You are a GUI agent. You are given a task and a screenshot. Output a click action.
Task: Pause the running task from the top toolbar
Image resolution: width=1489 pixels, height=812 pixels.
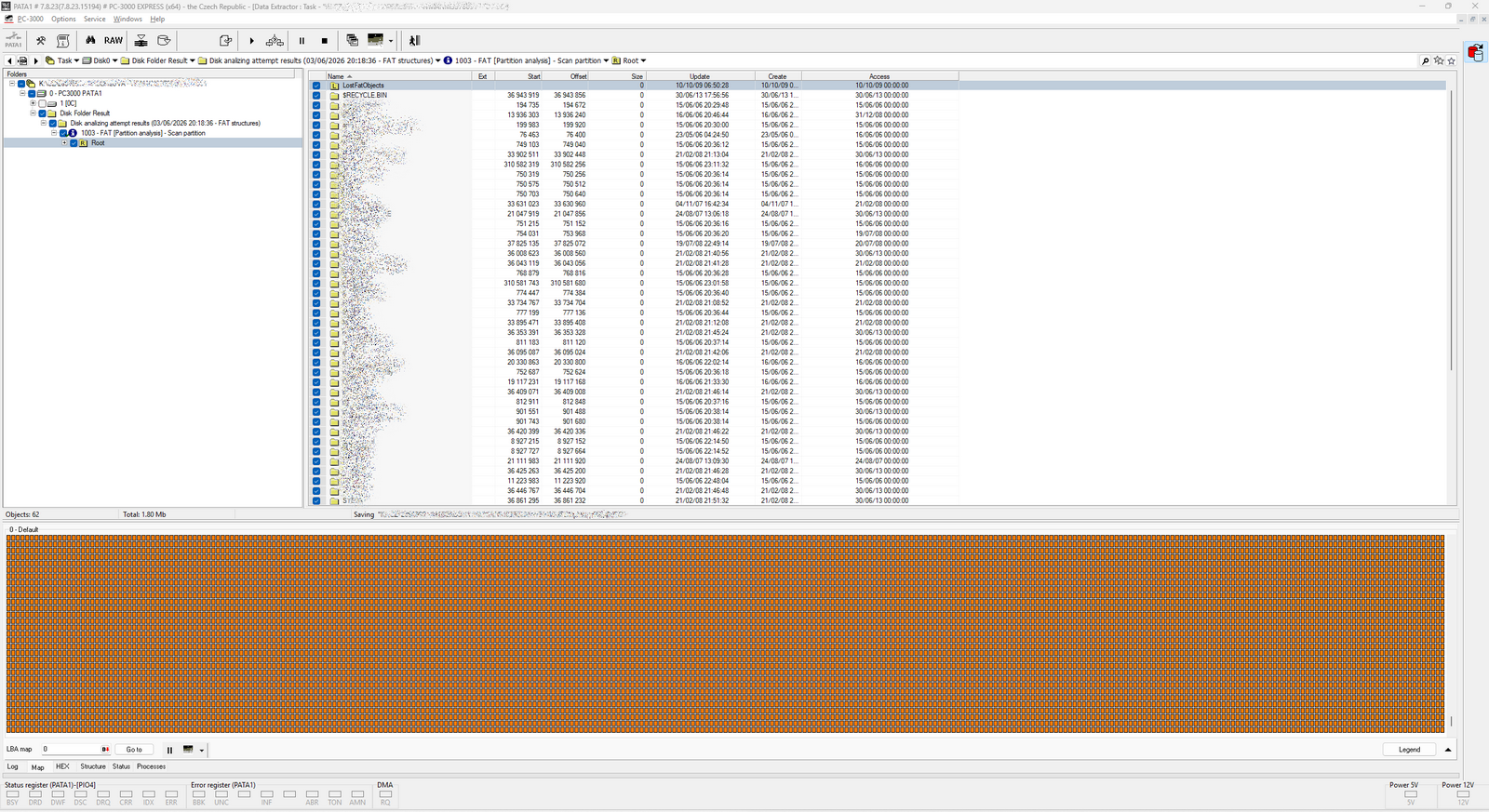(302, 40)
